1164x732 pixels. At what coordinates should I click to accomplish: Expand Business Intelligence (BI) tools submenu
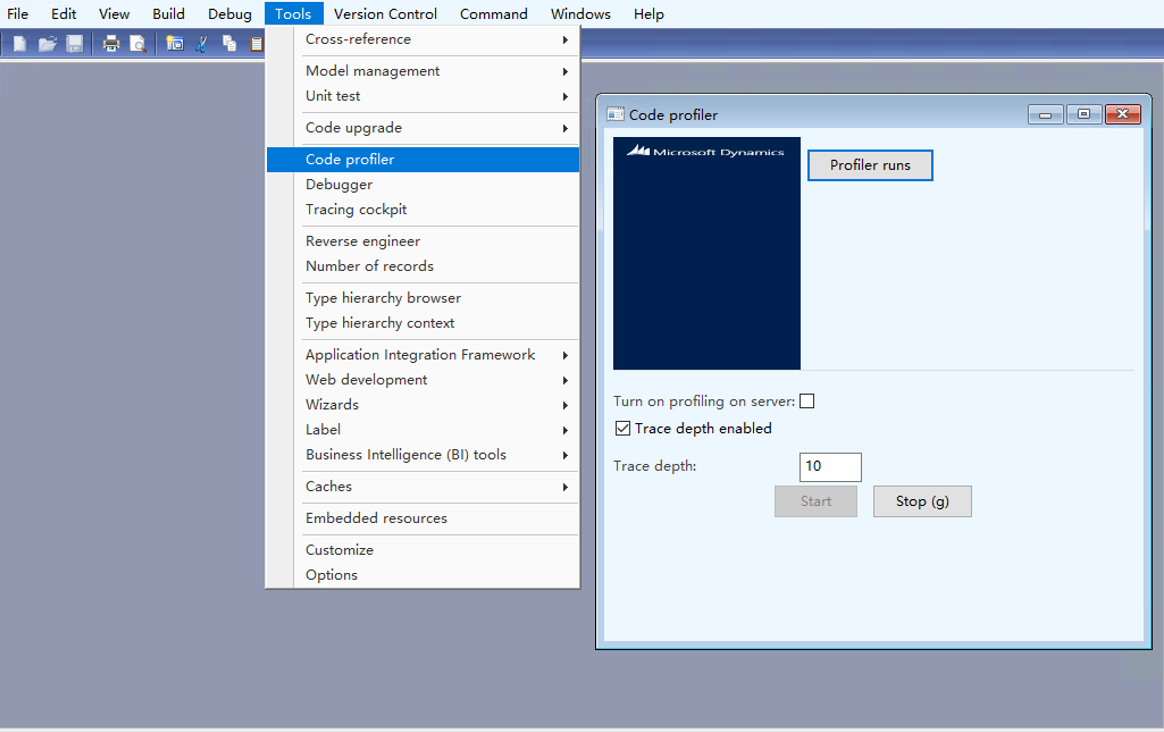pyautogui.click(x=422, y=454)
